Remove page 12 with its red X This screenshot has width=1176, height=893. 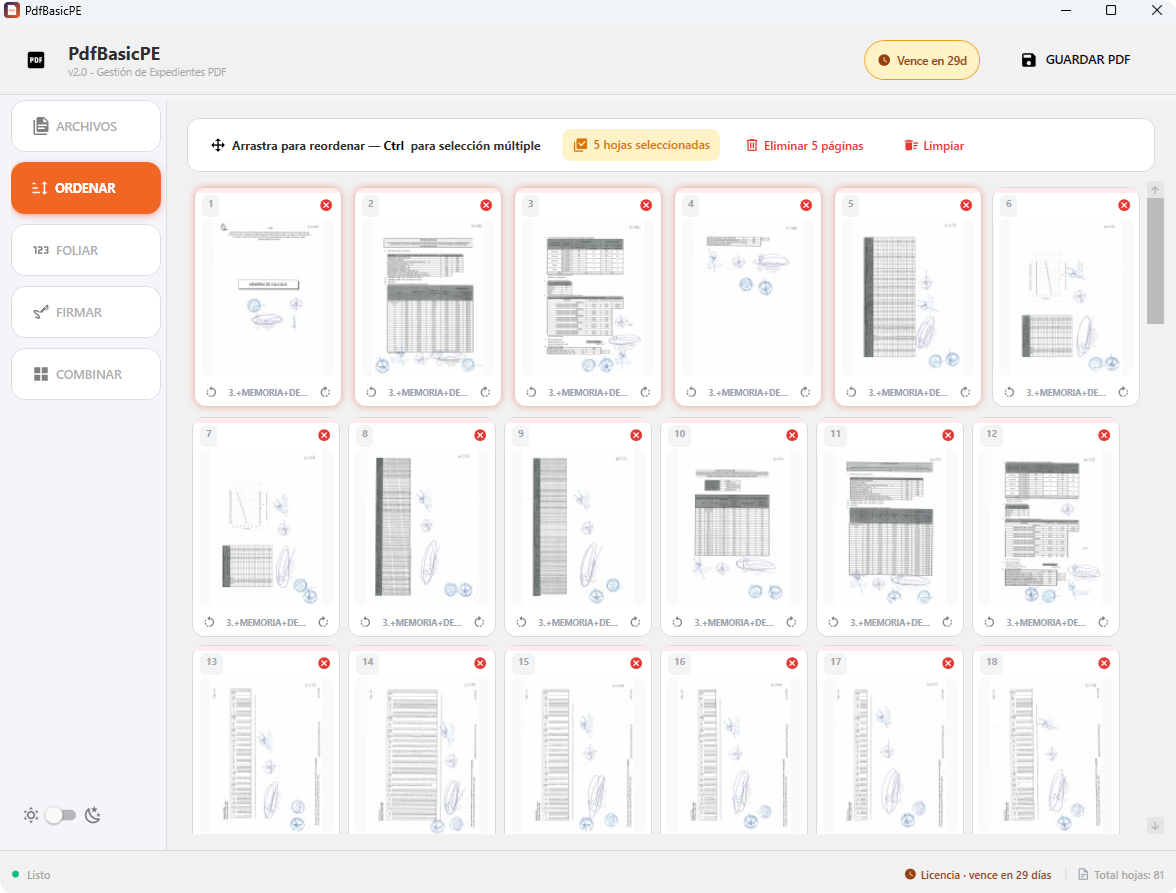(x=1104, y=435)
